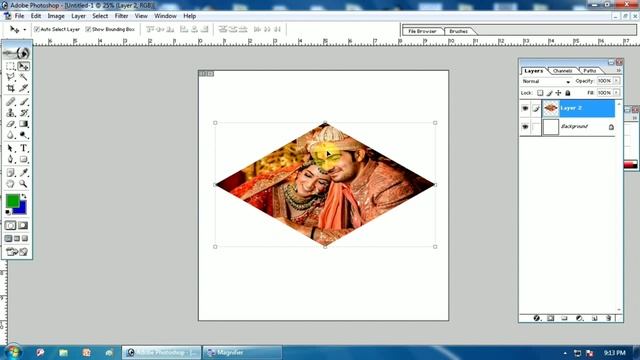Select the Crop tool
The image size is (640, 360).
11,88
